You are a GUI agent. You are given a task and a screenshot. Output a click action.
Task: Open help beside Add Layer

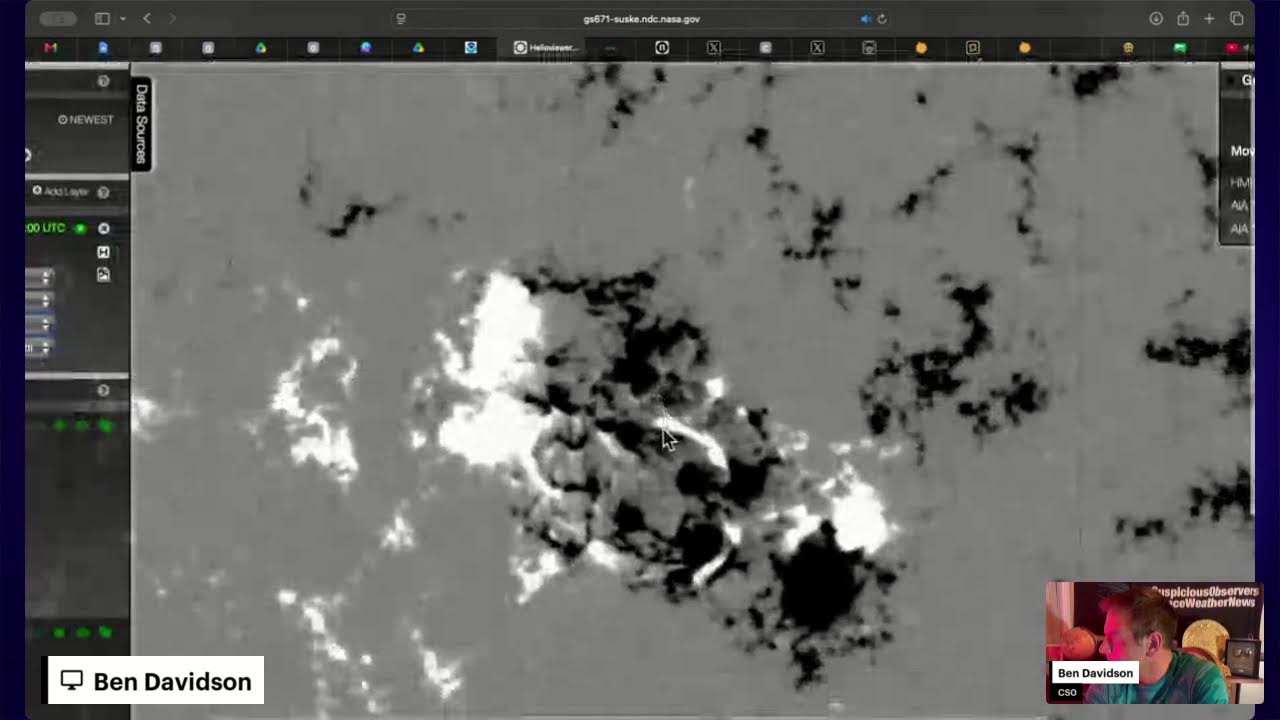point(103,192)
